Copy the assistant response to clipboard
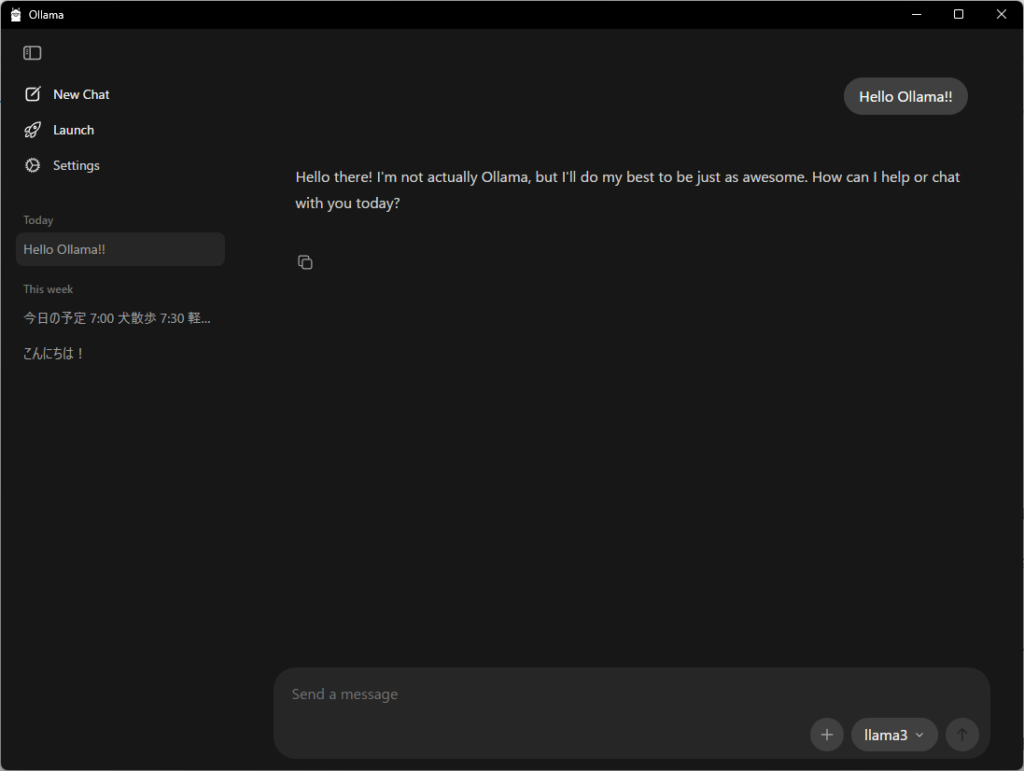This screenshot has height=771, width=1024. point(305,262)
